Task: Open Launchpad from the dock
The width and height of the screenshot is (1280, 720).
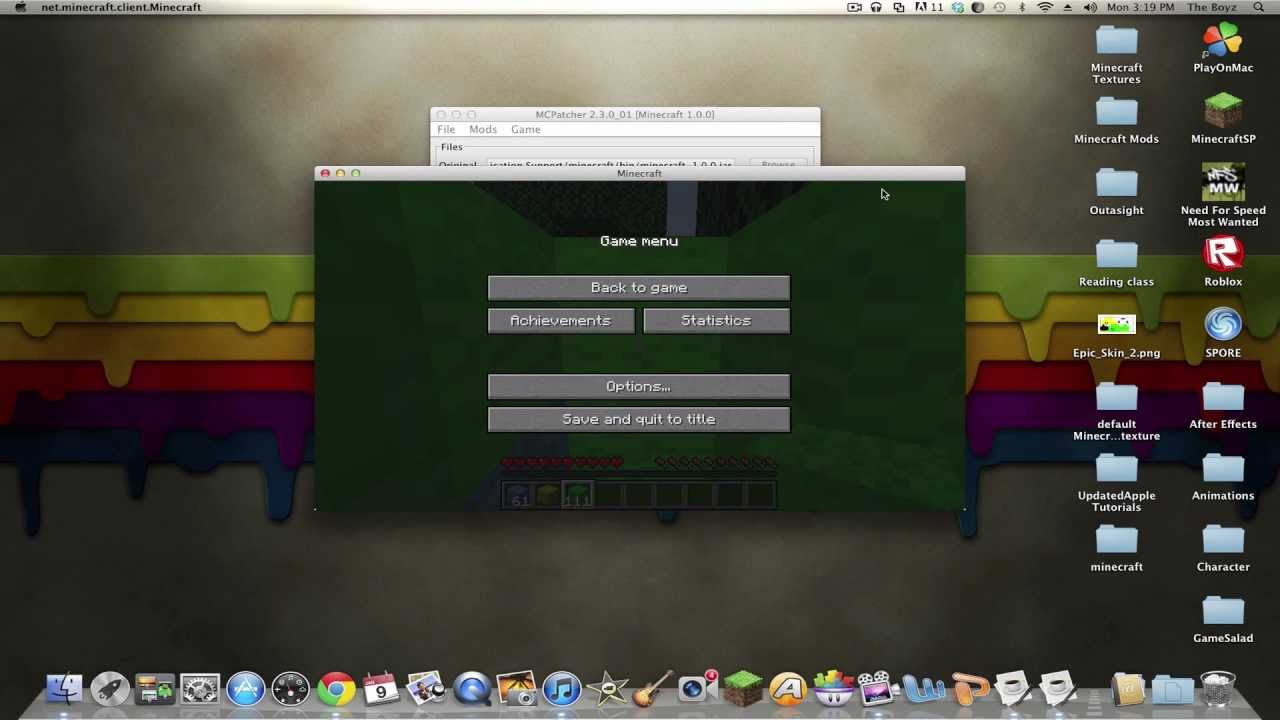Action: pos(110,688)
